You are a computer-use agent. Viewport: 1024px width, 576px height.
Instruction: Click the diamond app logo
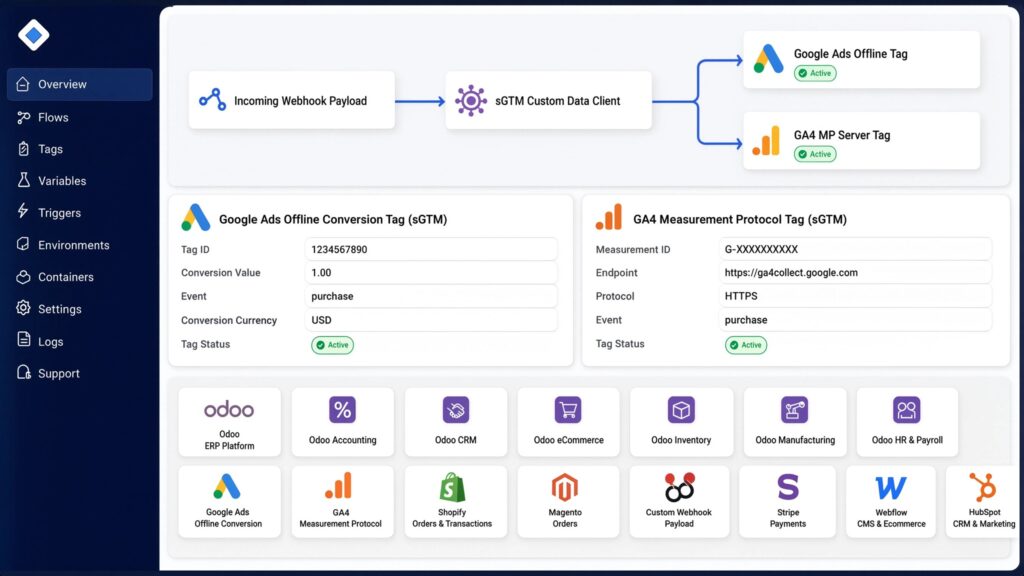click(33, 35)
